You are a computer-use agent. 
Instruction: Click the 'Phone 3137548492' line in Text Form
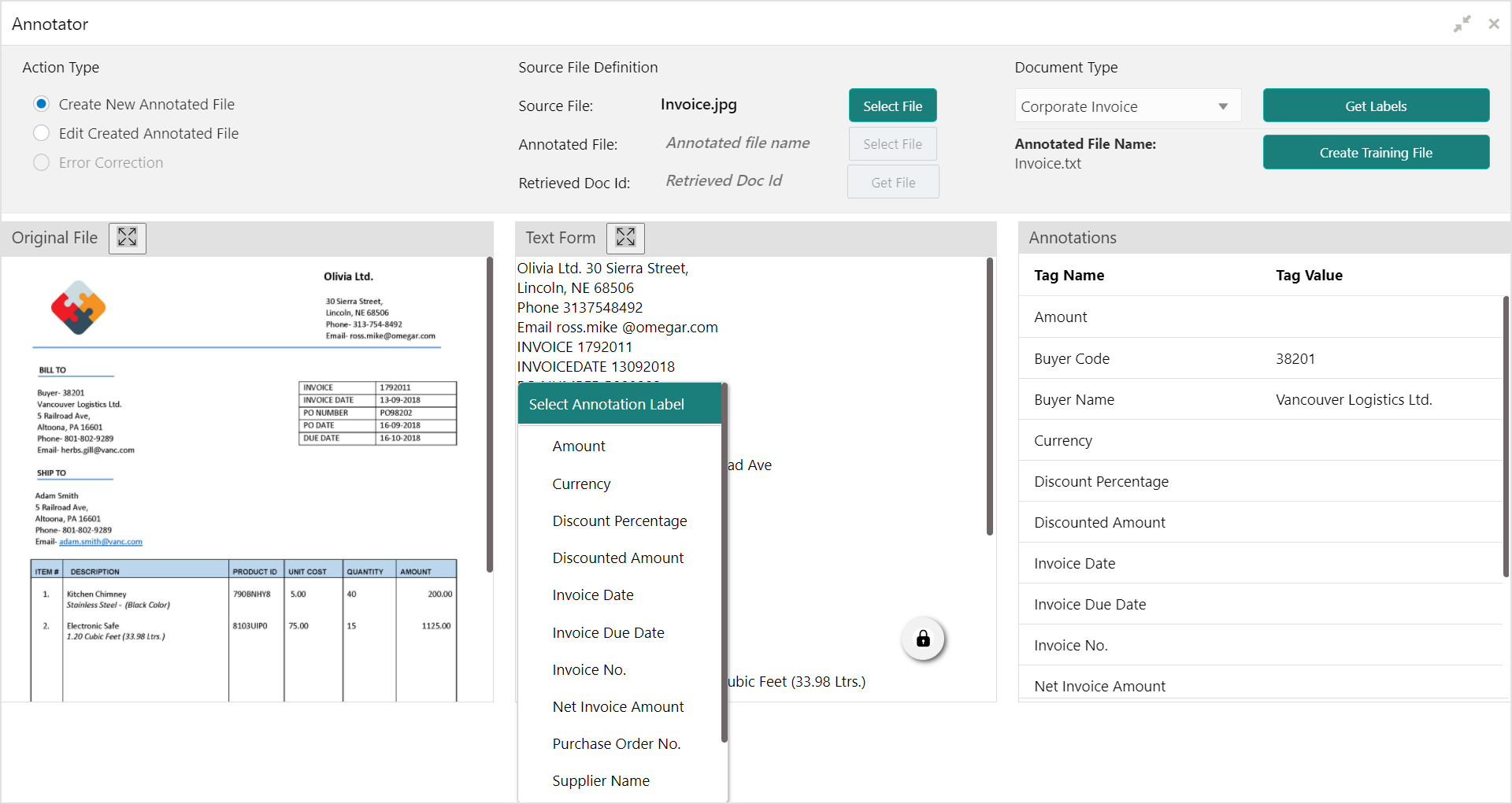coord(580,307)
